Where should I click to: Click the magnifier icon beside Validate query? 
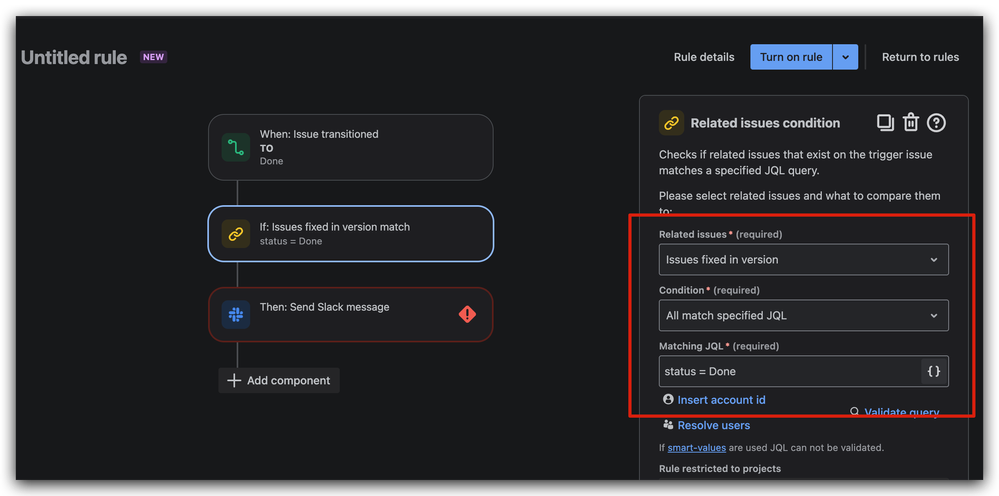[854, 412]
